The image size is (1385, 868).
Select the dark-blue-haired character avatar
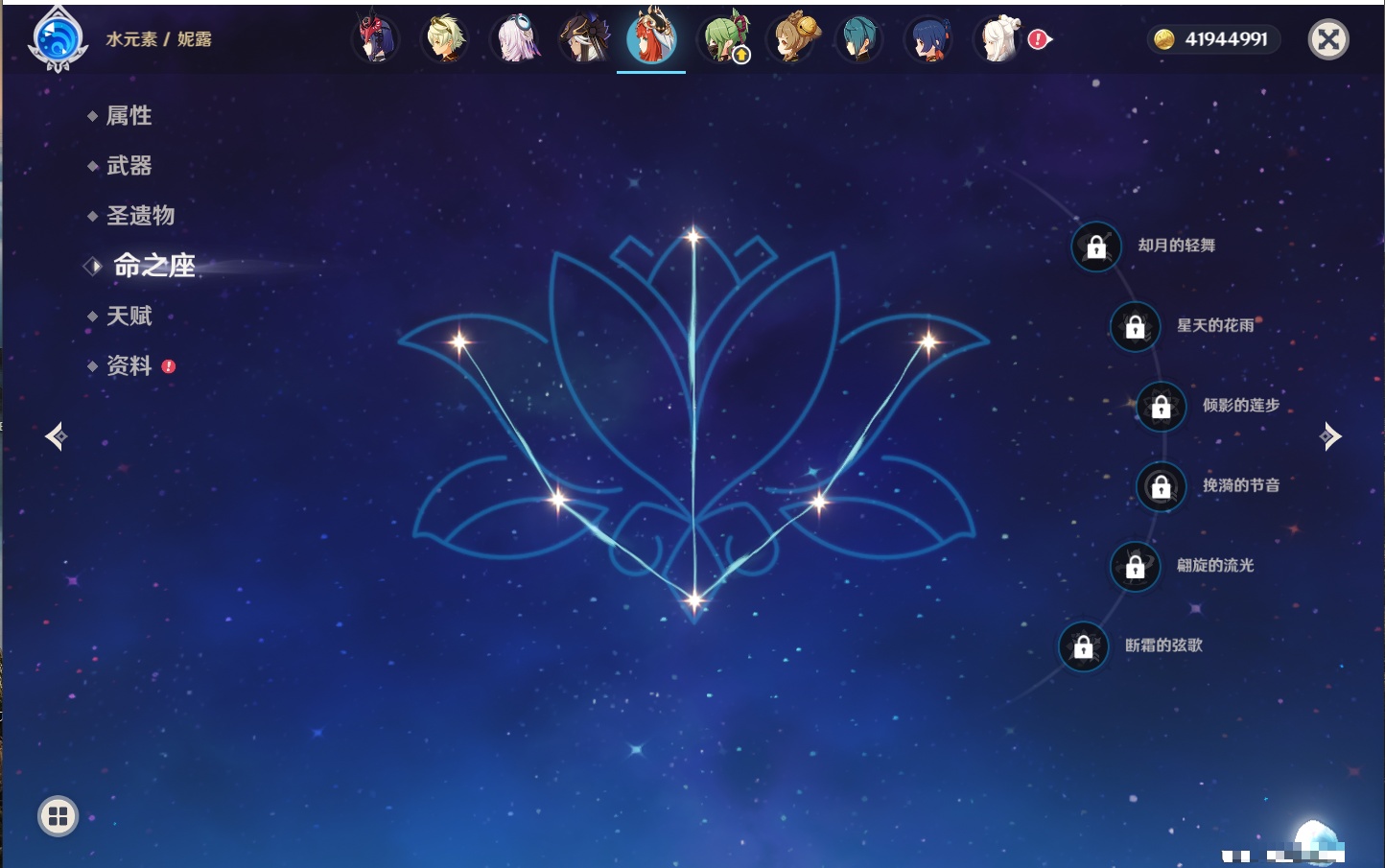coord(928,38)
